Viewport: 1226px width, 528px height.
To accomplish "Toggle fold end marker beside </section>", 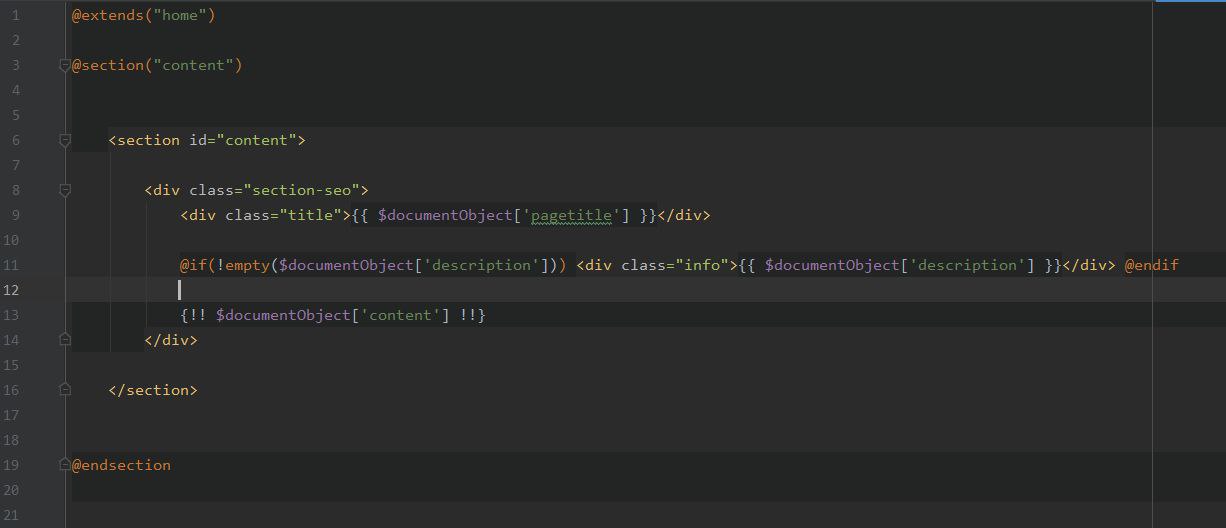I will (x=65, y=390).
